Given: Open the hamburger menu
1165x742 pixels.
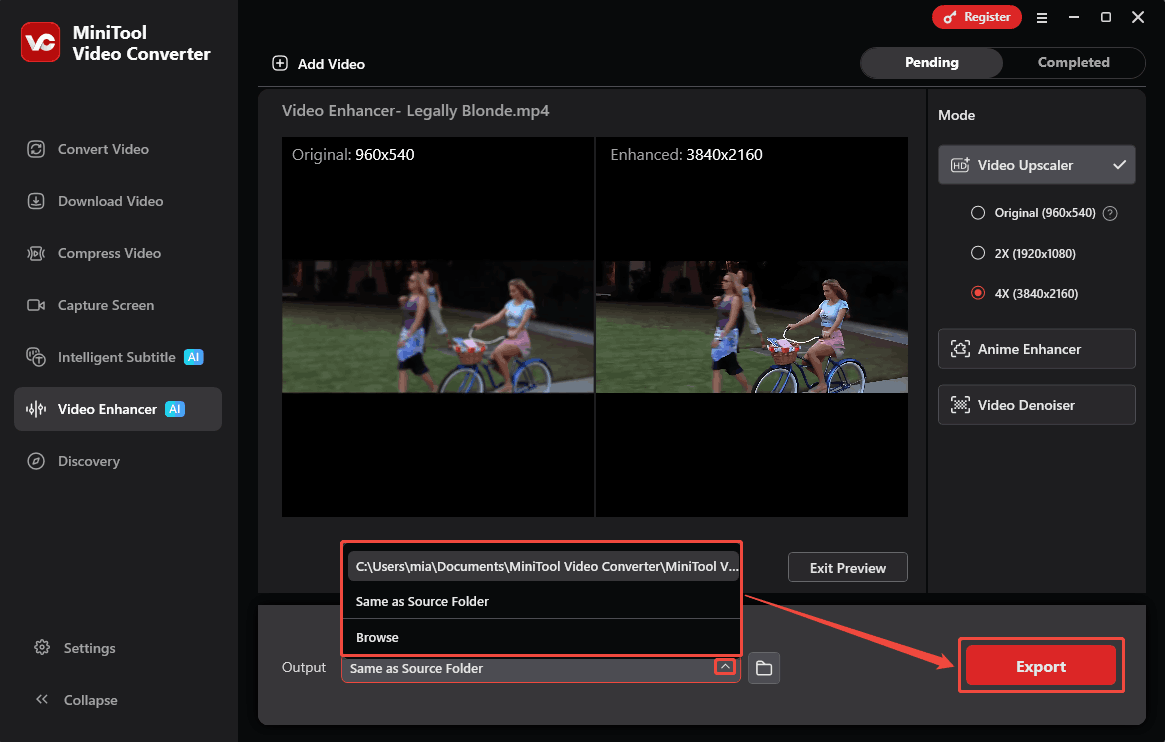Looking at the screenshot, I should [x=1042, y=17].
